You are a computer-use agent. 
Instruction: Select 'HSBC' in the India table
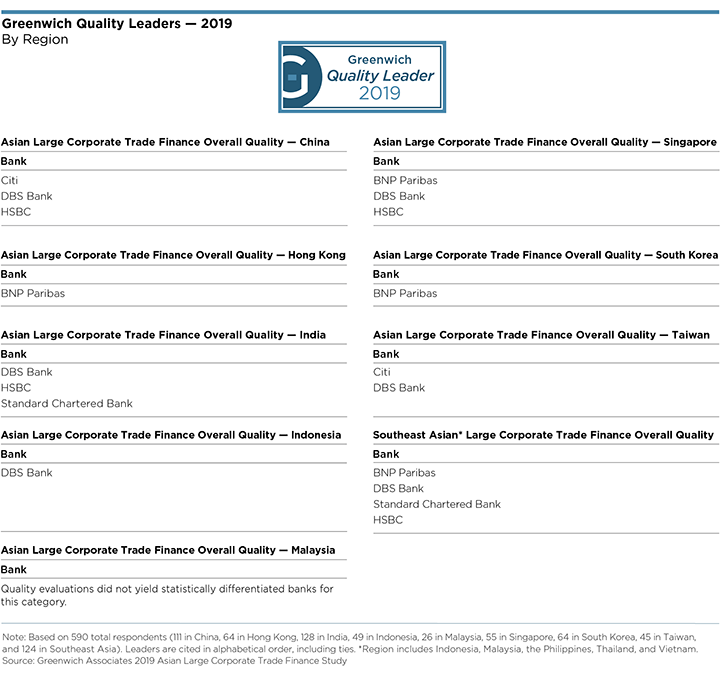click(x=16, y=388)
